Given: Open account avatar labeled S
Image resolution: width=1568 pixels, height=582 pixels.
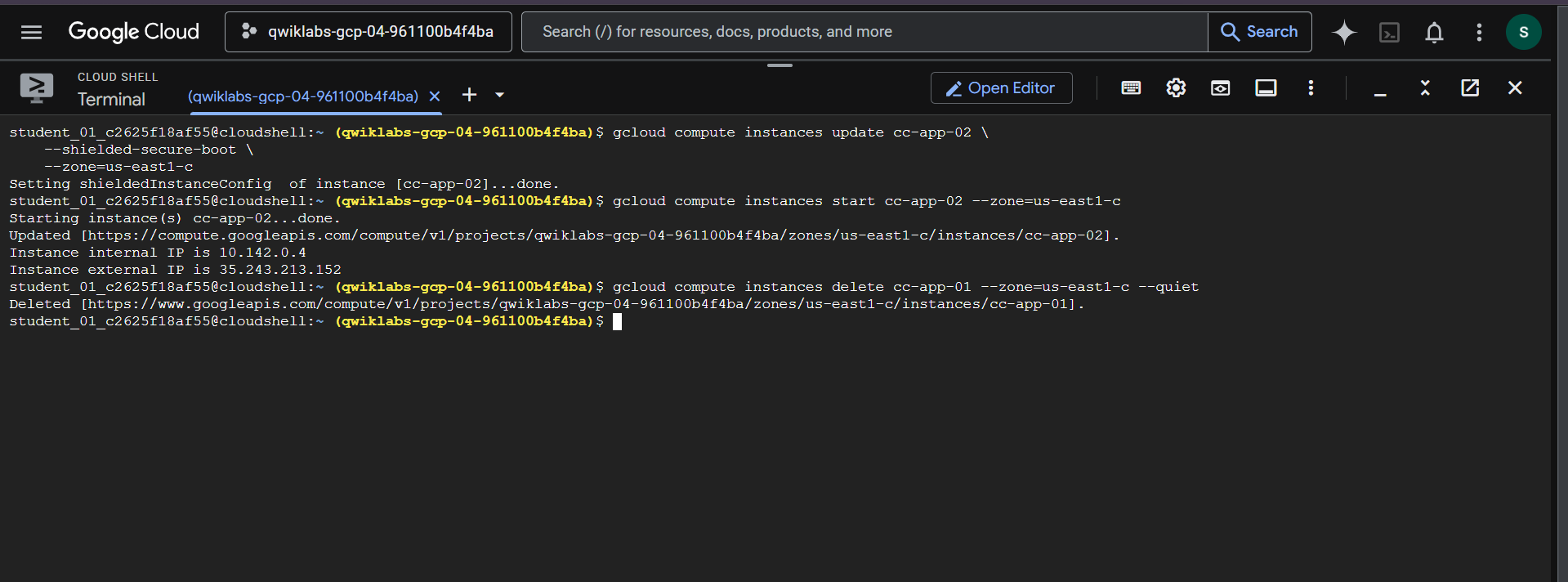Looking at the screenshot, I should coord(1523,32).
